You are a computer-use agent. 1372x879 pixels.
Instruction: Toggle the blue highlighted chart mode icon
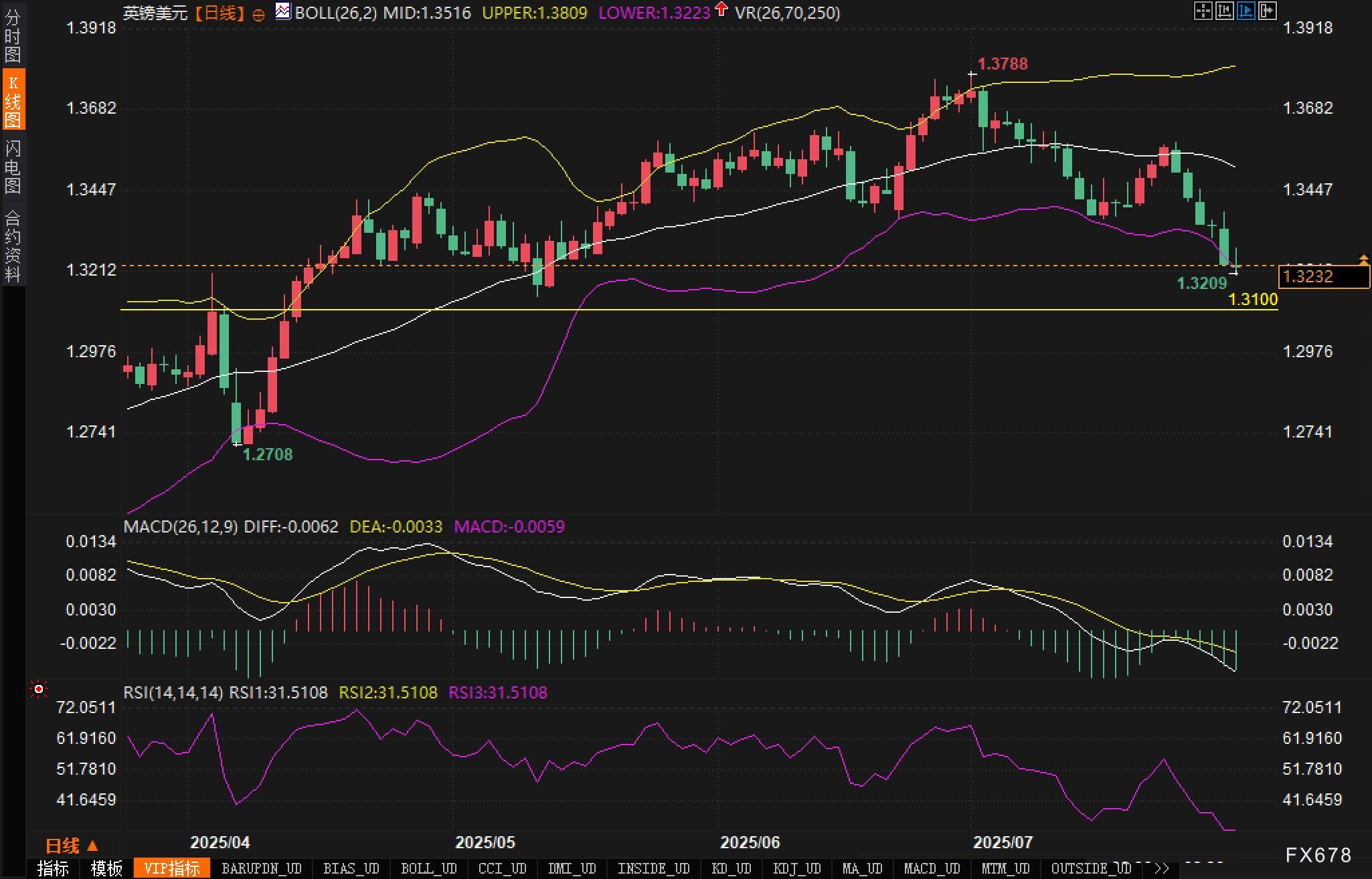coord(1246,11)
